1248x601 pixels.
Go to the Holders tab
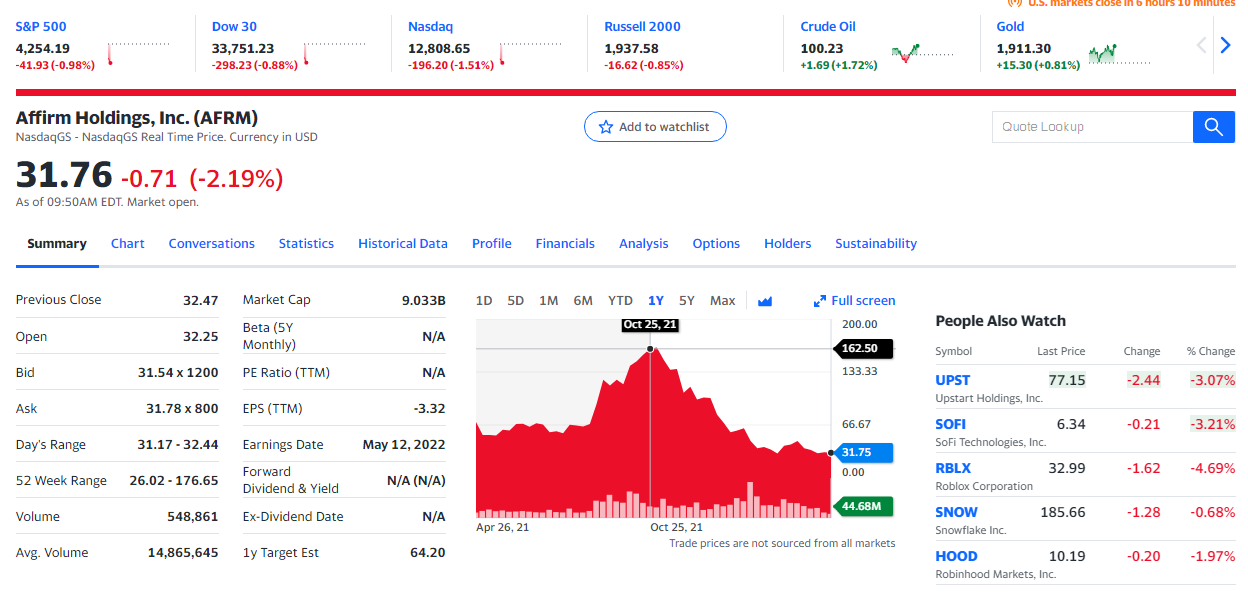tap(788, 243)
